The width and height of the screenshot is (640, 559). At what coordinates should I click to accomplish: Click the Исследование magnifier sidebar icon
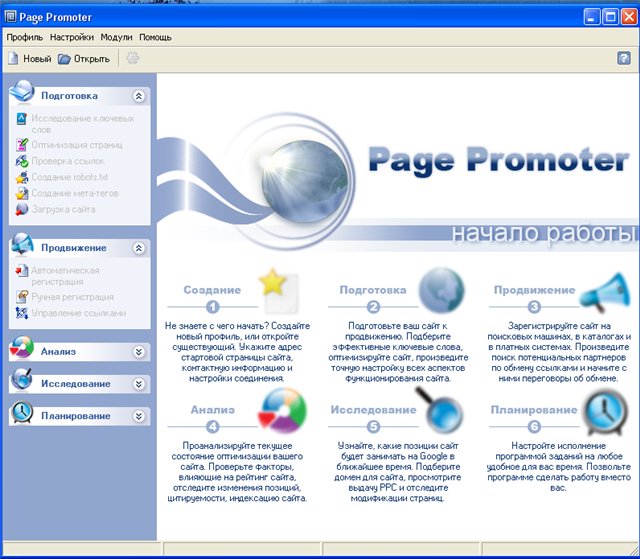[22, 379]
